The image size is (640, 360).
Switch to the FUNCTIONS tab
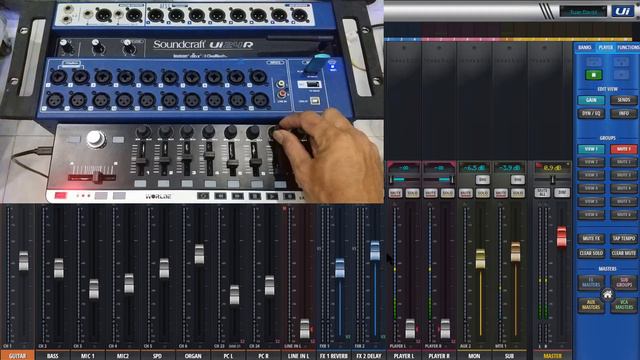pyautogui.click(x=628, y=48)
